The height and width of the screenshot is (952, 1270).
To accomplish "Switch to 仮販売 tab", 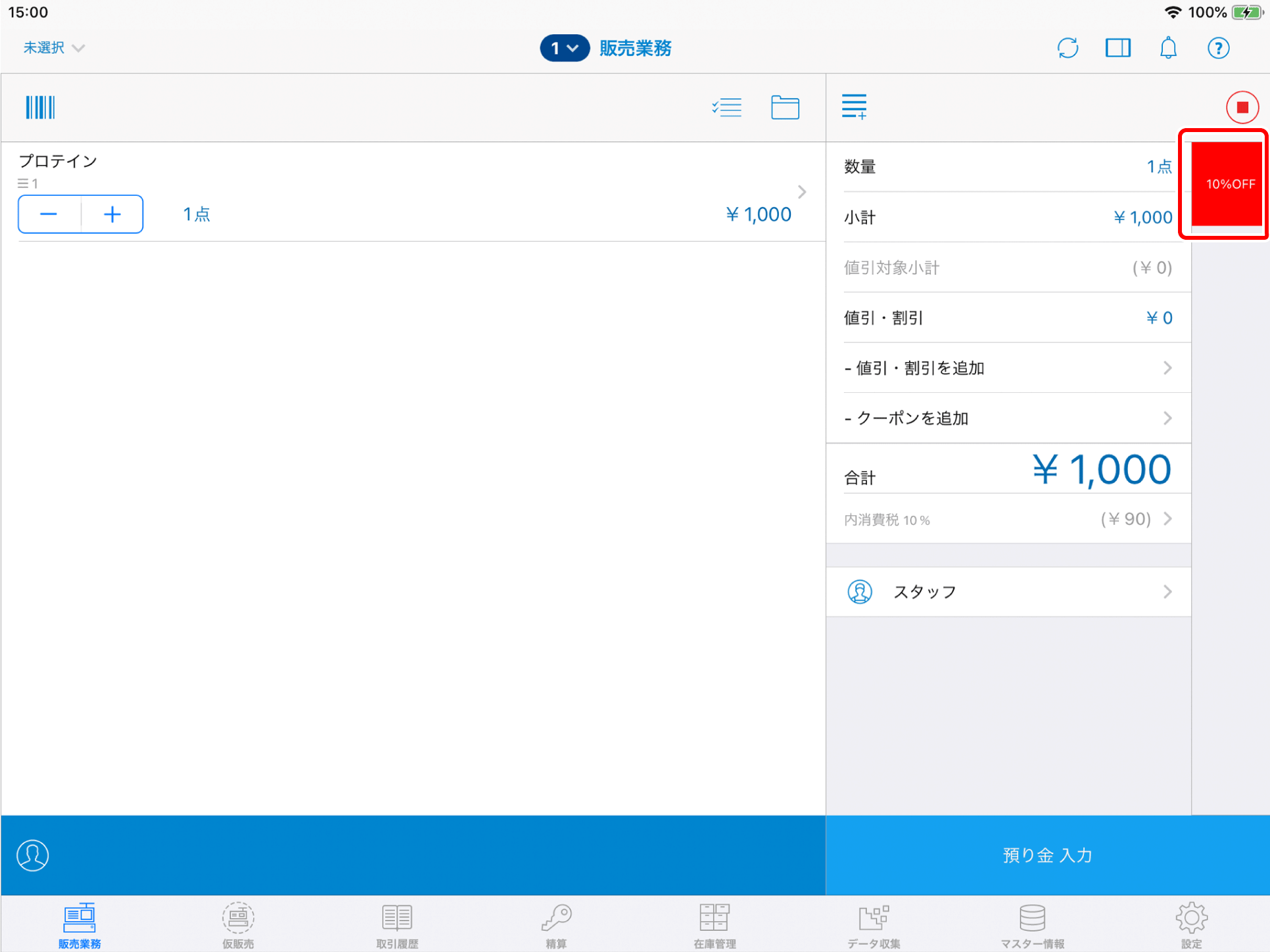I will pyautogui.click(x=238, y=926).
